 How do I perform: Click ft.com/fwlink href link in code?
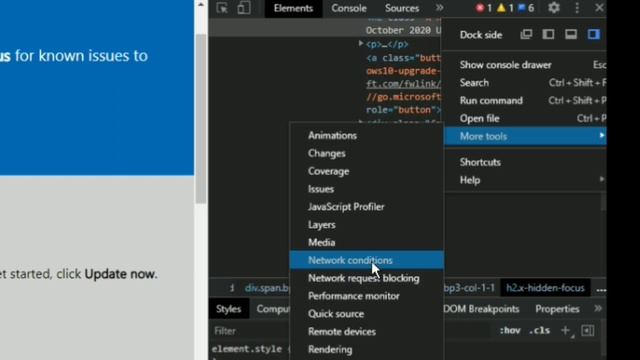click(403, 84)
